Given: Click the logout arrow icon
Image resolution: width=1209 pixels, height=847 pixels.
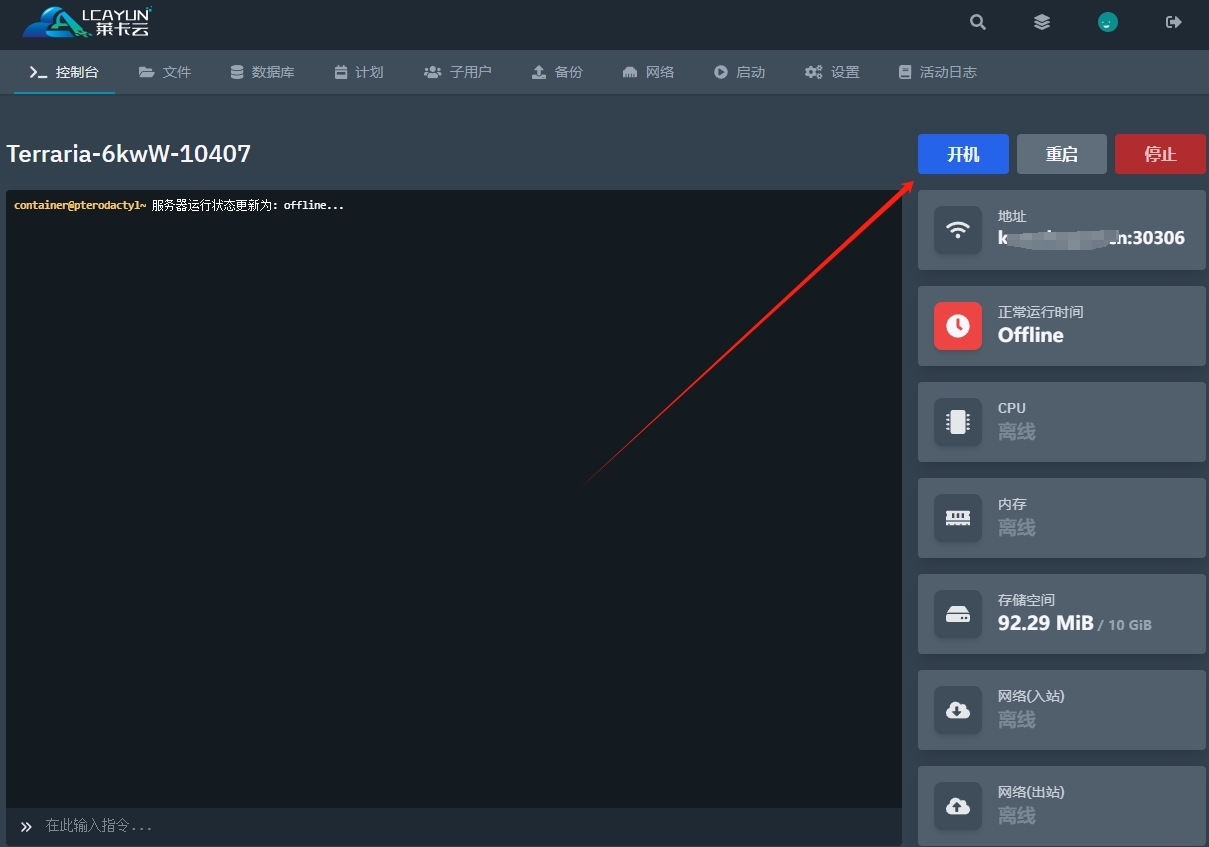Looking at the screenshot, I should (1174, 22).
